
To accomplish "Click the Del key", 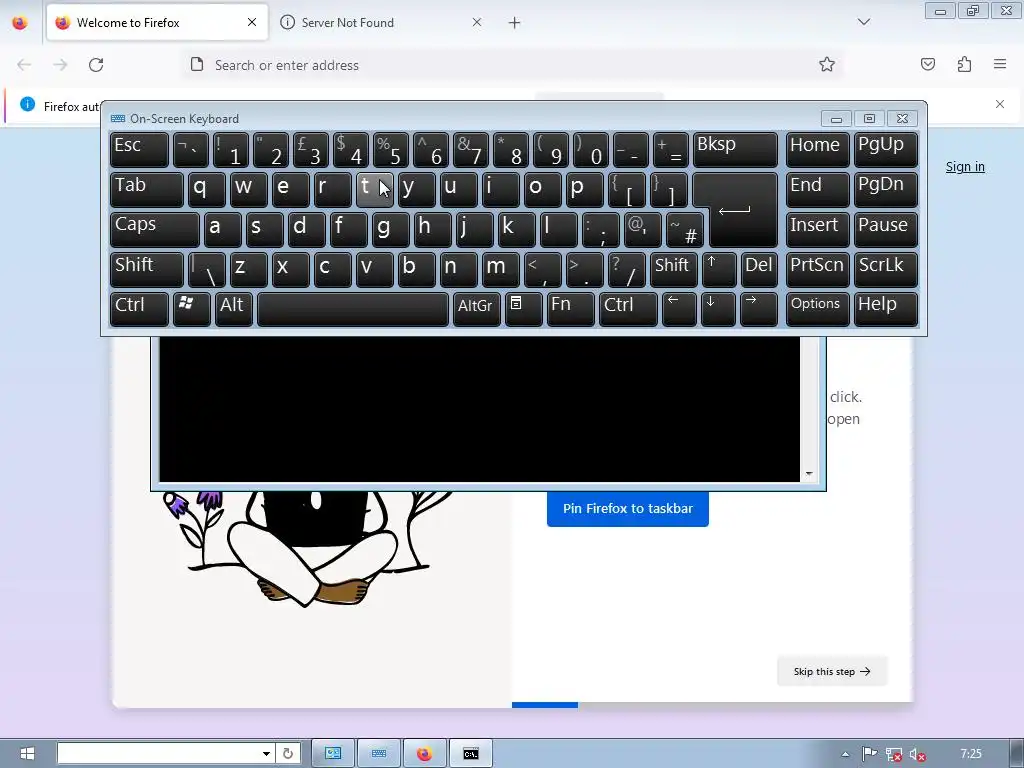I will (759, 270).
